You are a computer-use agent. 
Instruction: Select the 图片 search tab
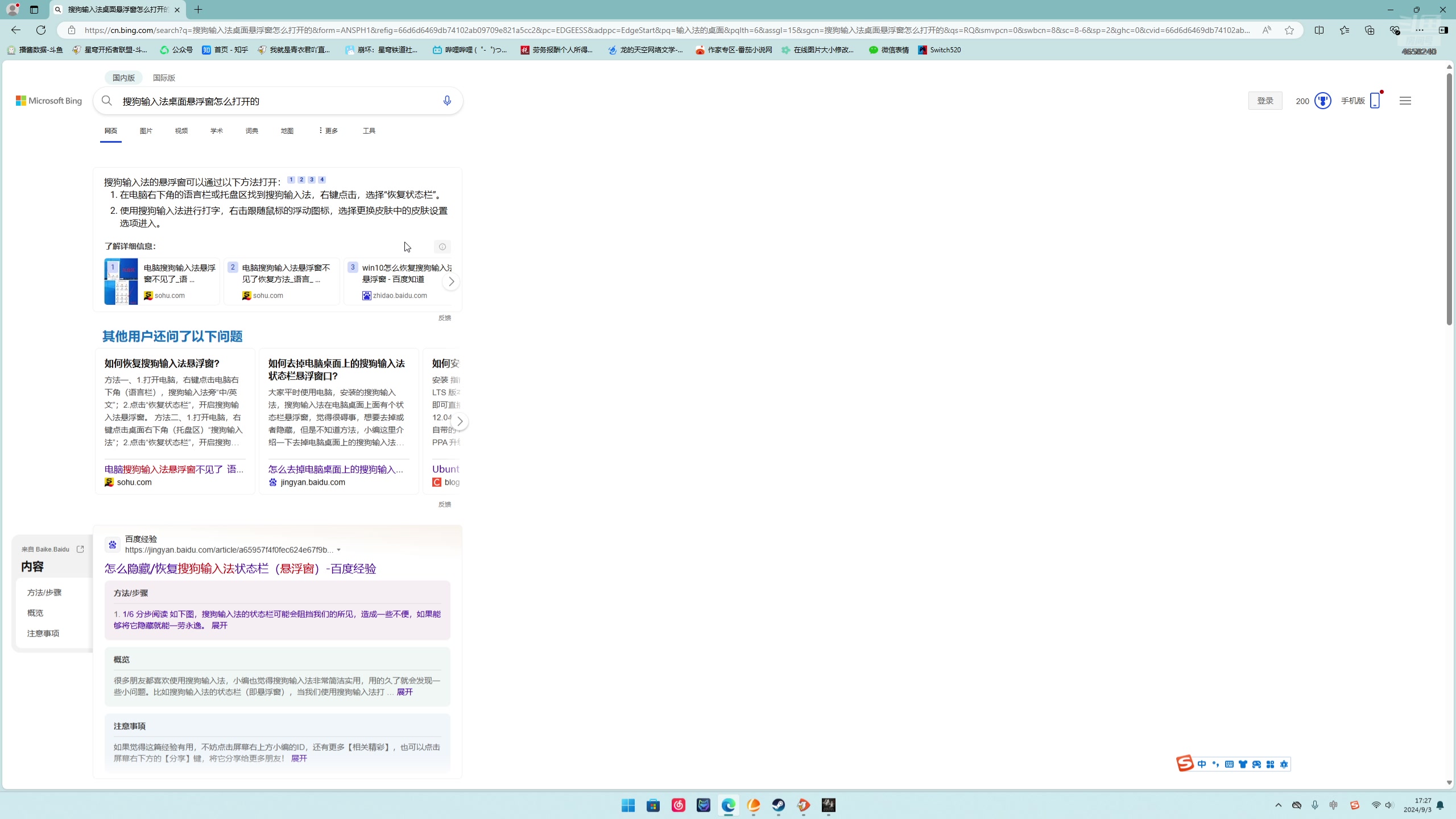(146, 131)
